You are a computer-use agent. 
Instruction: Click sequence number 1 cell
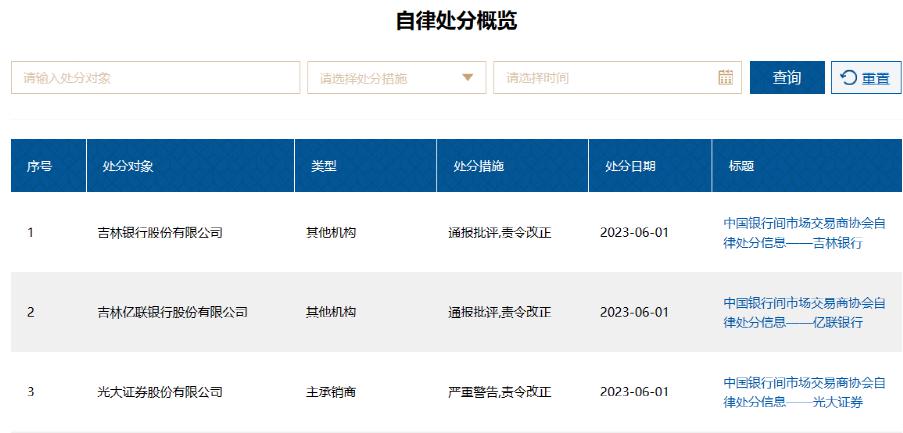[x=31, y=233]
